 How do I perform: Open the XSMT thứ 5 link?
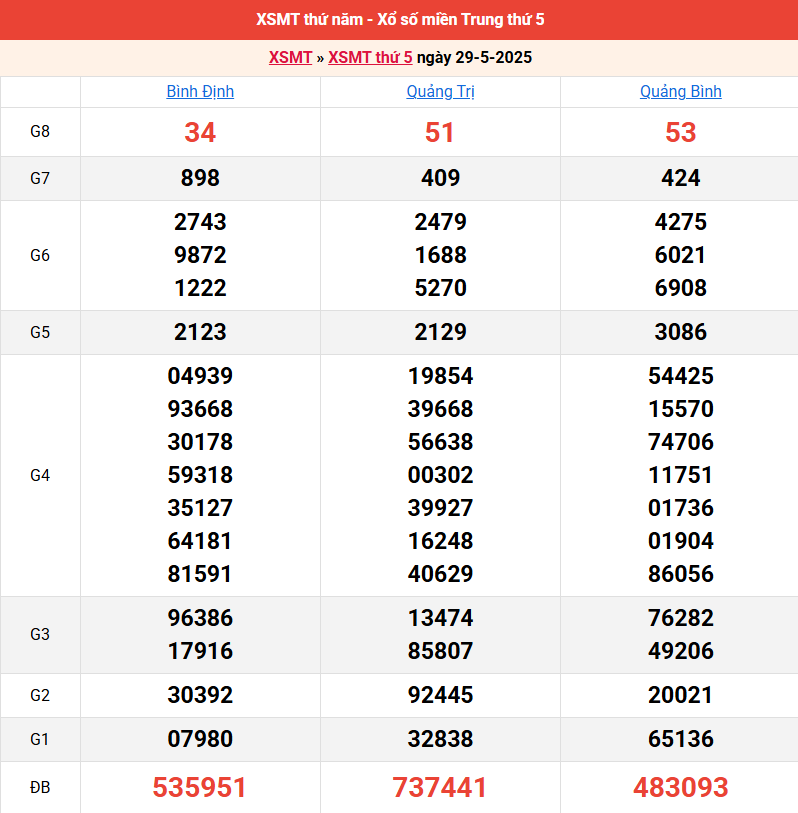point(370,58)
